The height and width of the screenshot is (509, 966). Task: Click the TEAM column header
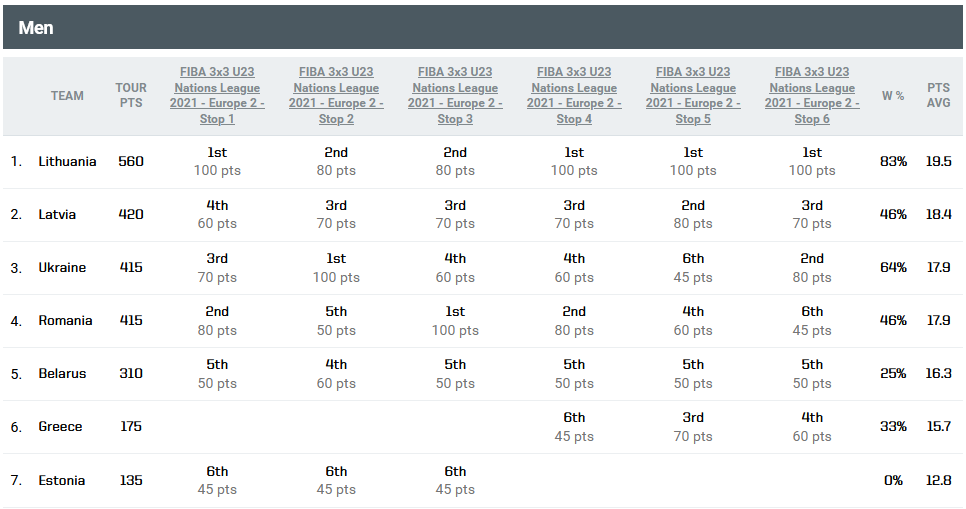[x=67, y=96]
